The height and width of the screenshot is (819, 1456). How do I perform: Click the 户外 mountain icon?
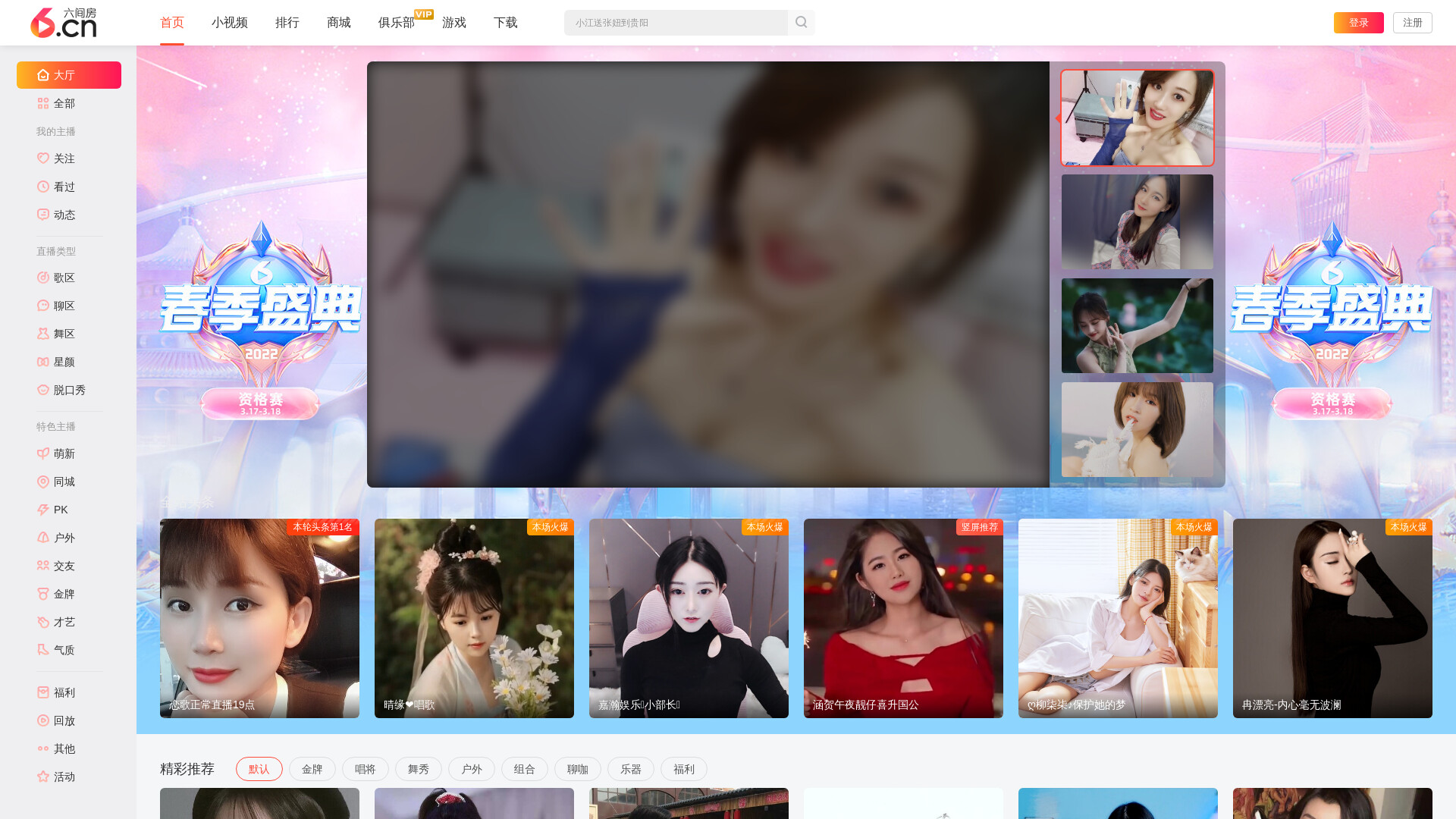[x=43, y=538]
